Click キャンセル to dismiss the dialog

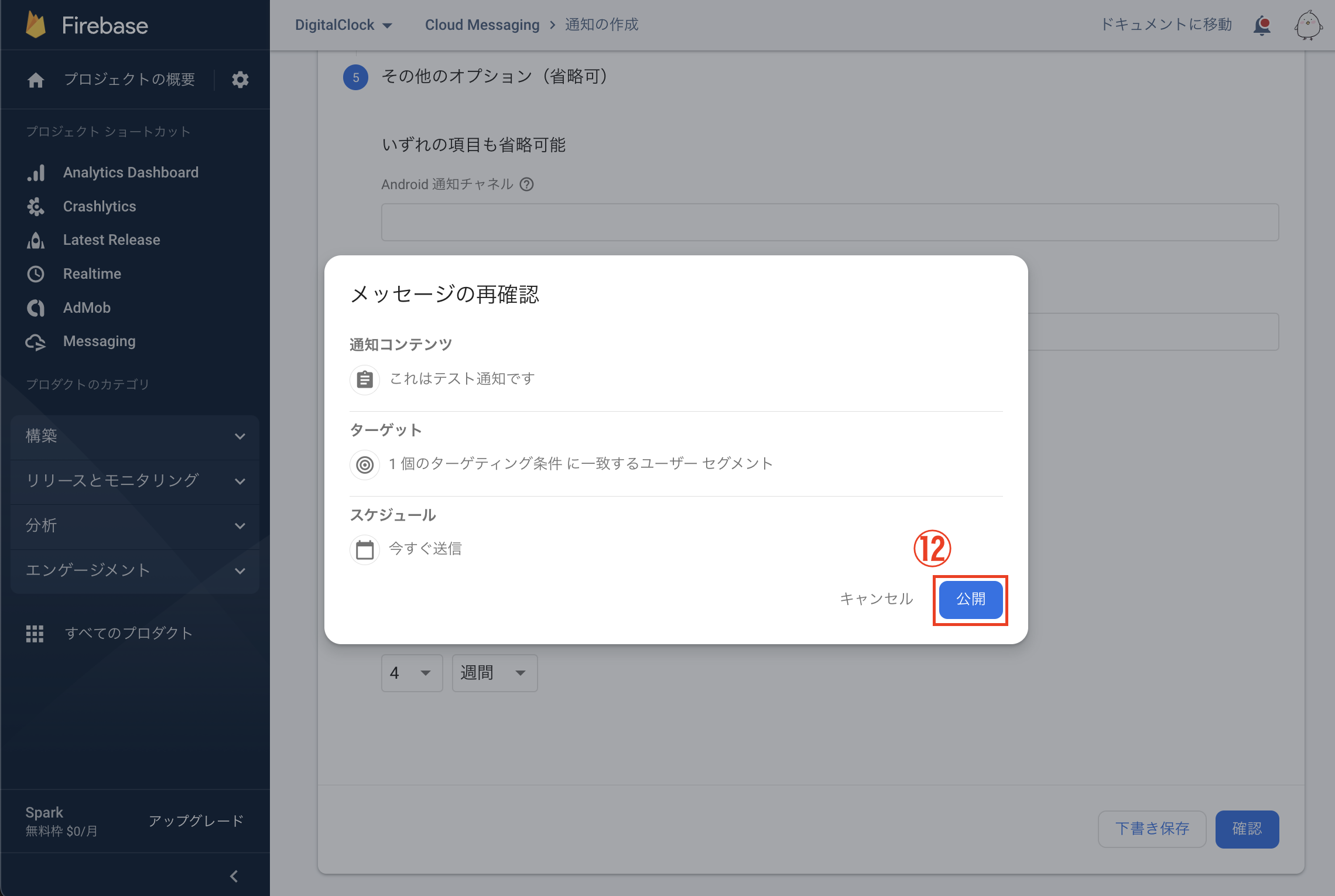pos(875,599)
